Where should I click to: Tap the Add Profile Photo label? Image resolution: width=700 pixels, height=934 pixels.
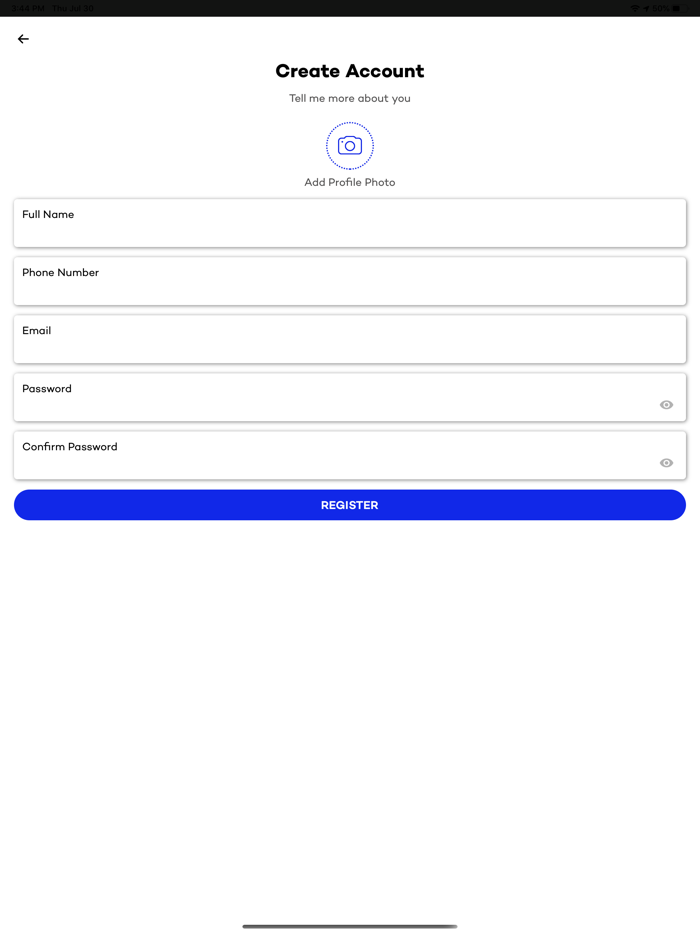(349, 182)
